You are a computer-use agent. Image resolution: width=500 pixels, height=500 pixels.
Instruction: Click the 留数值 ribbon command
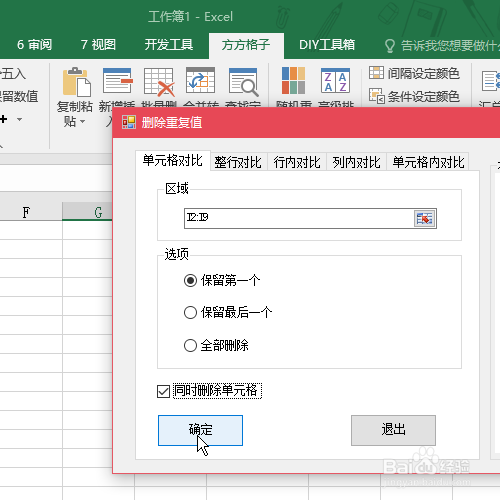pos(19,96)
